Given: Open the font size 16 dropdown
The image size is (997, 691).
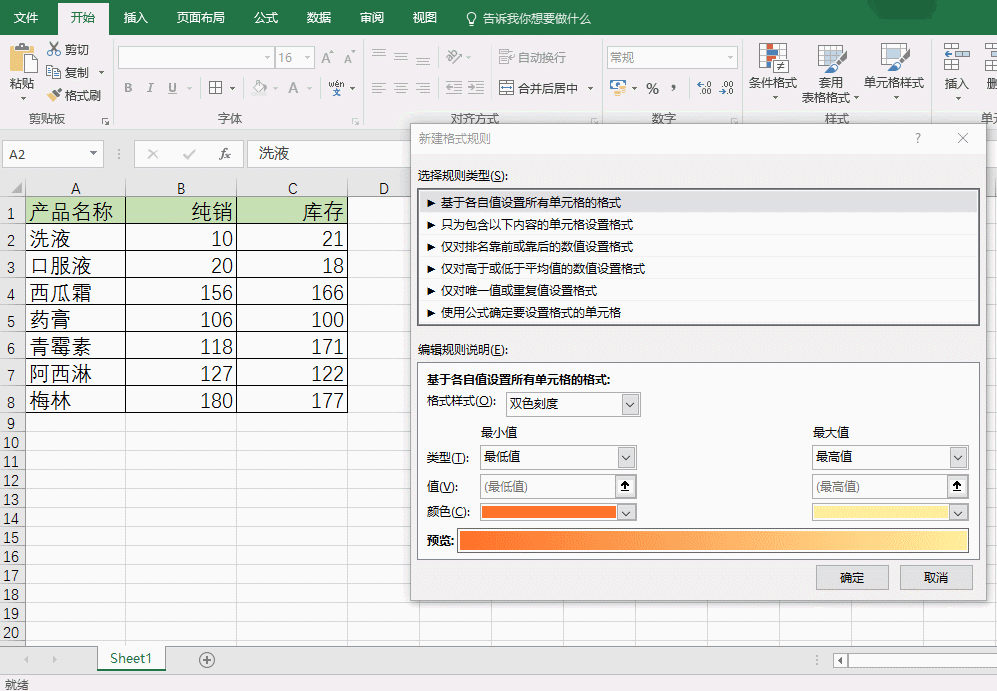Looking at the screenshot, I should coord(308,58).
